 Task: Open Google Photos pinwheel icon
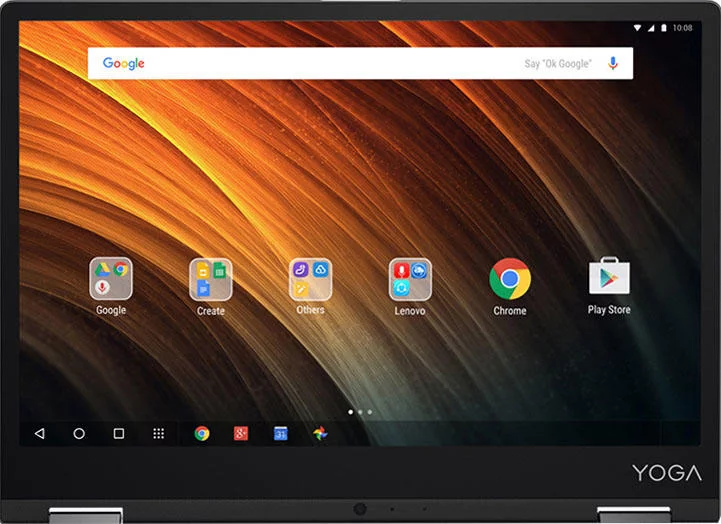tap(320, 433)
